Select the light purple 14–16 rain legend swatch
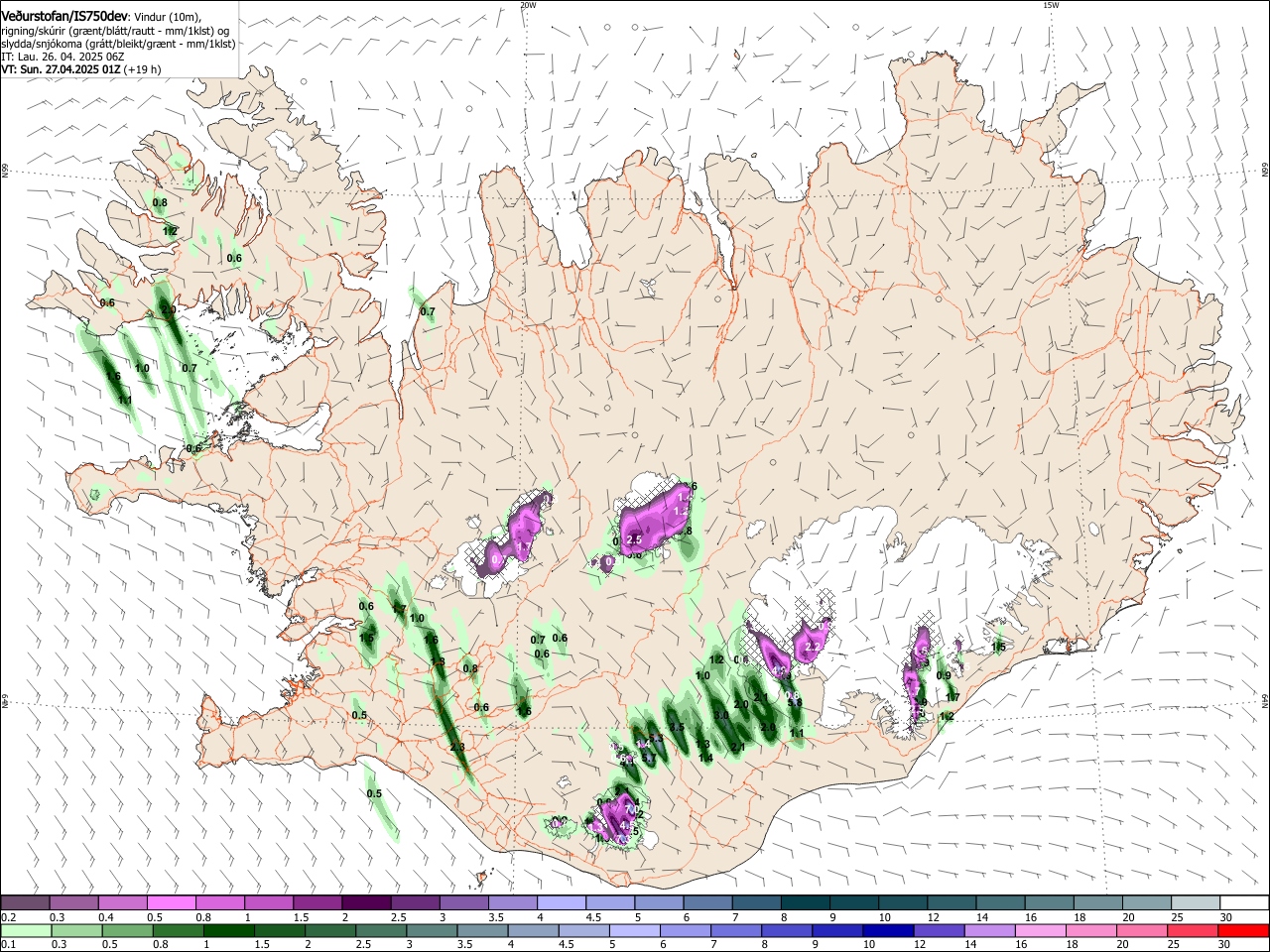Viewport: 1270px width, 952px height. click(989, 930)
